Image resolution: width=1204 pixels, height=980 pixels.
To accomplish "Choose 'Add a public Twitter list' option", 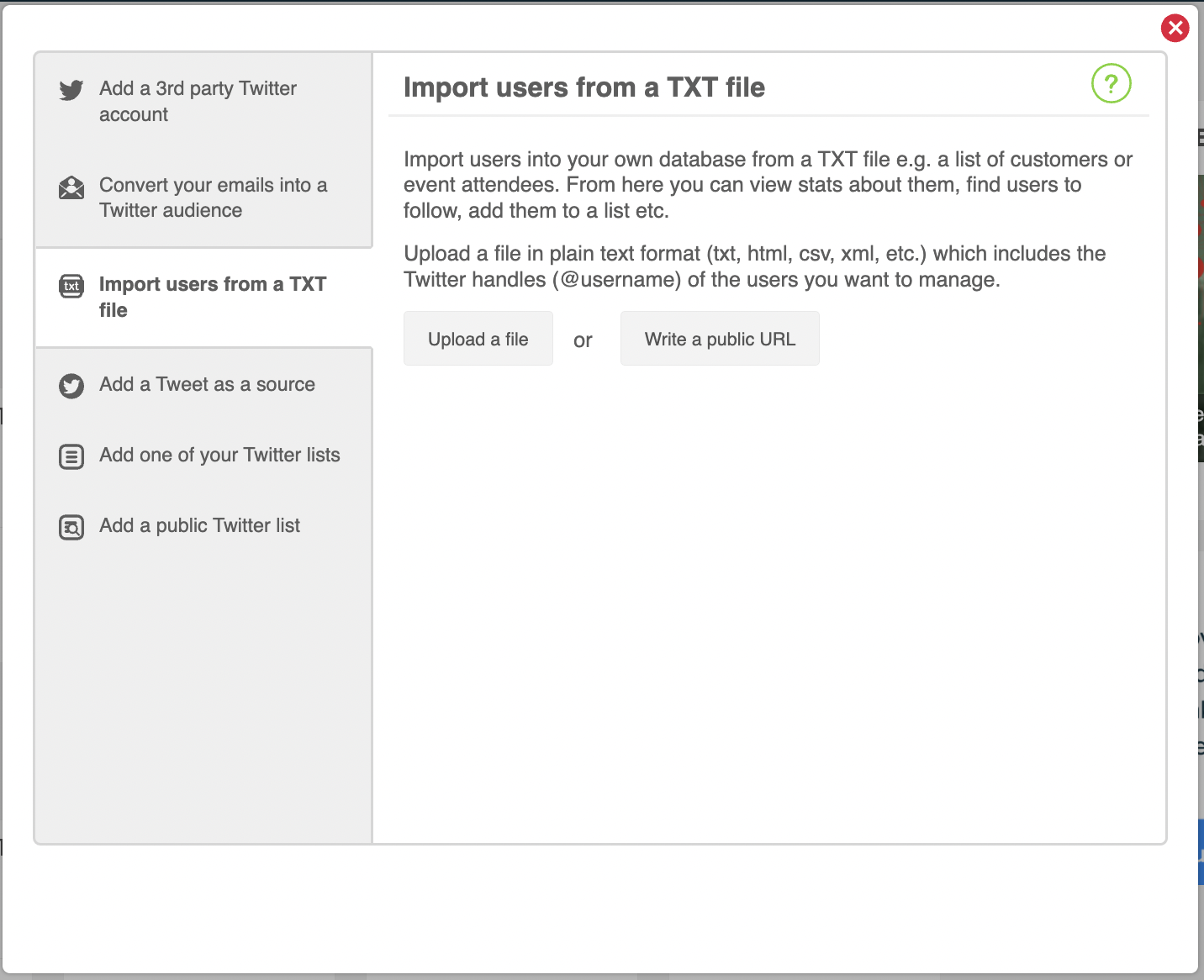I will pyautogui.click(x=203, y=526).
